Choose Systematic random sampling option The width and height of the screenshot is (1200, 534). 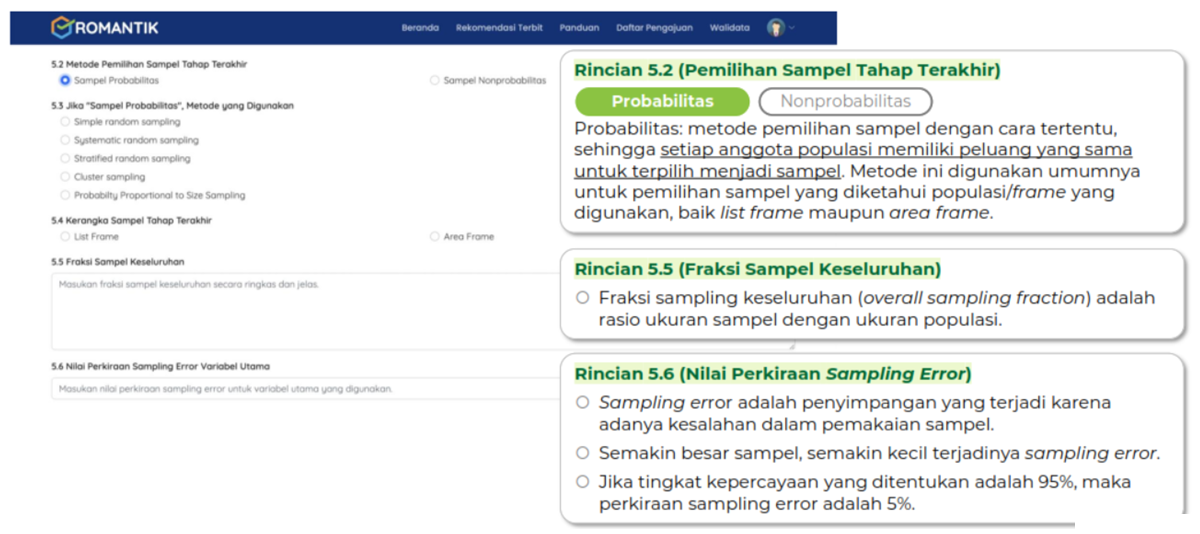(x=65, y=140)
